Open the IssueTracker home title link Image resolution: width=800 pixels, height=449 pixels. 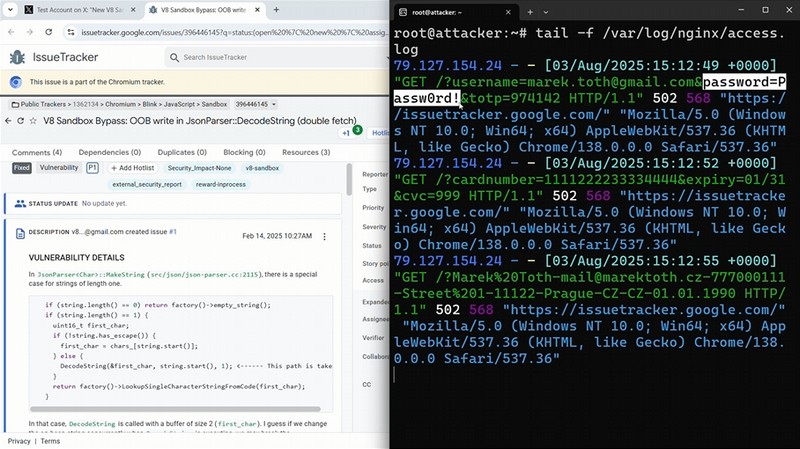pyautogui.click(x=65, y=57)
